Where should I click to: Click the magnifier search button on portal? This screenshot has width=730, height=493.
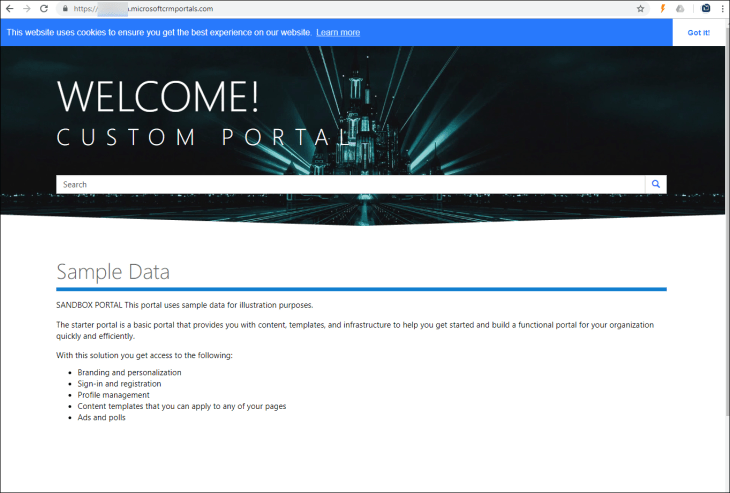click(x=656, y=184)
